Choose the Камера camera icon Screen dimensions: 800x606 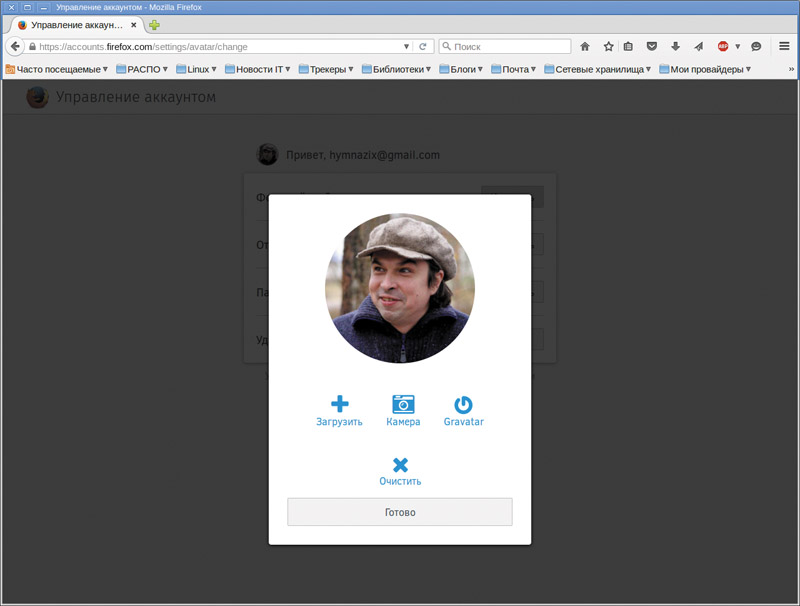click(x=403, y=404)
